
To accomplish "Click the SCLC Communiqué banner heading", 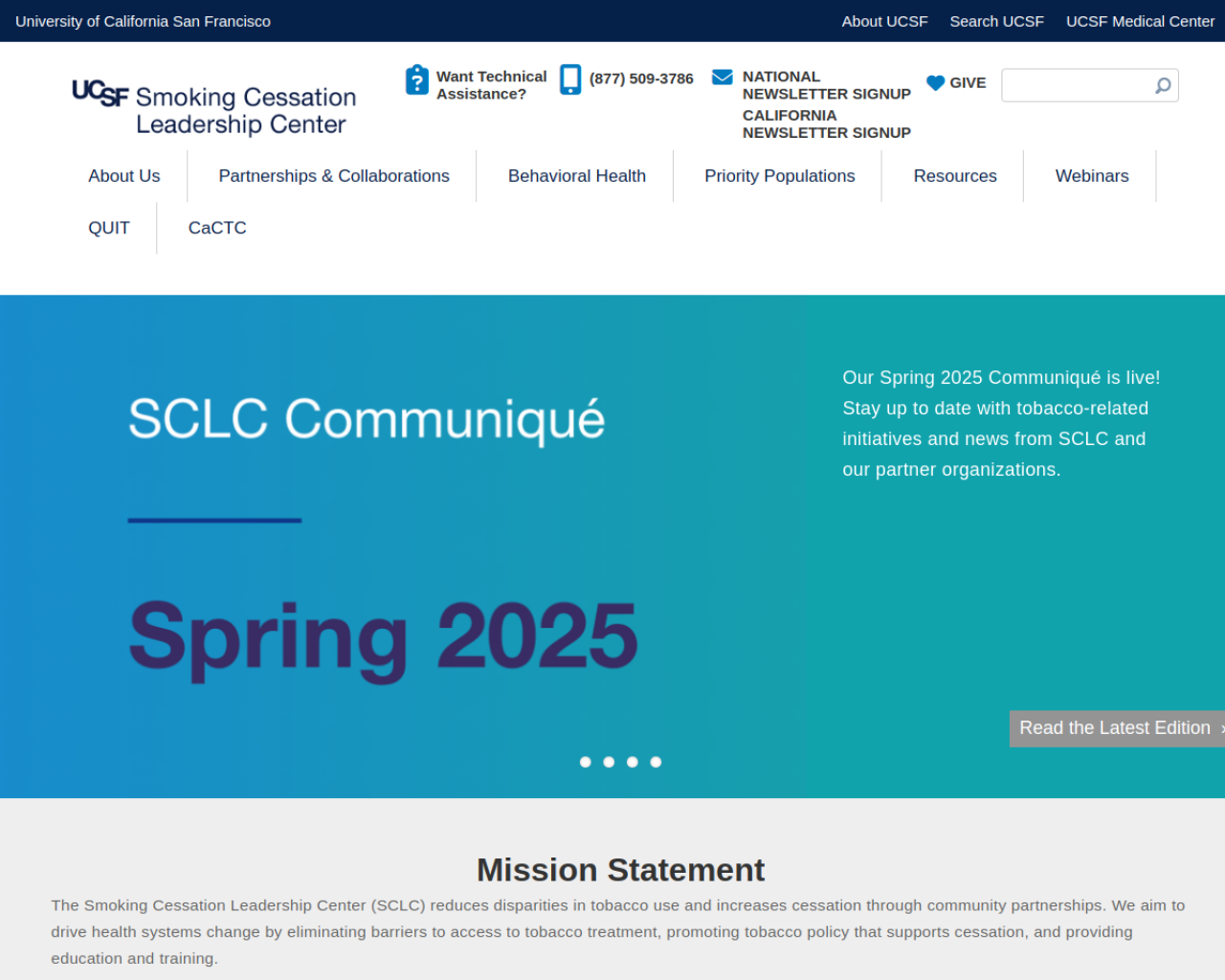I will point(367,419).
